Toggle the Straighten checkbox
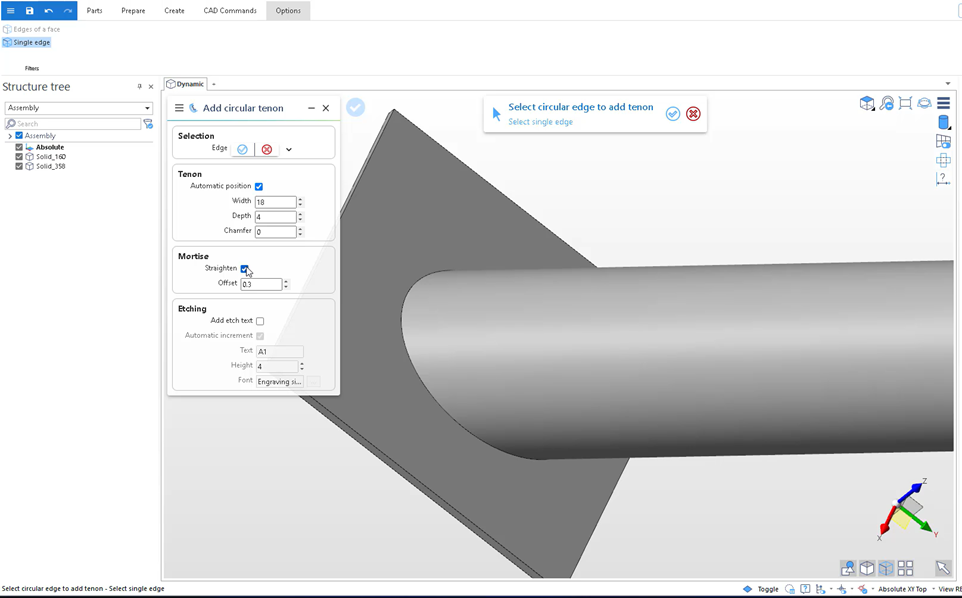Image resolution: width=962 pixels, height=598 pixels. tap(244, 269)
